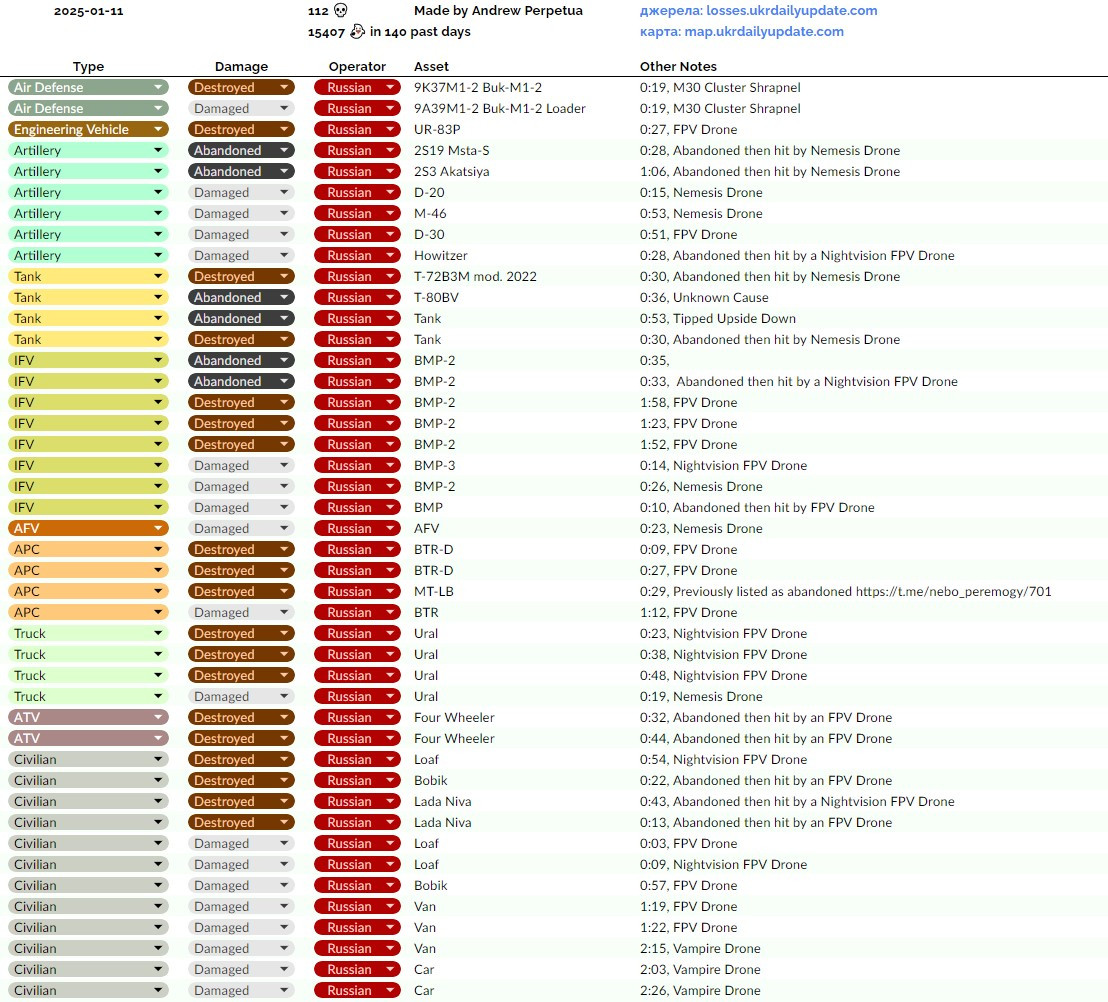
Task: Open Operator dropdown in the D-30 row
Action: coord(358,235)
